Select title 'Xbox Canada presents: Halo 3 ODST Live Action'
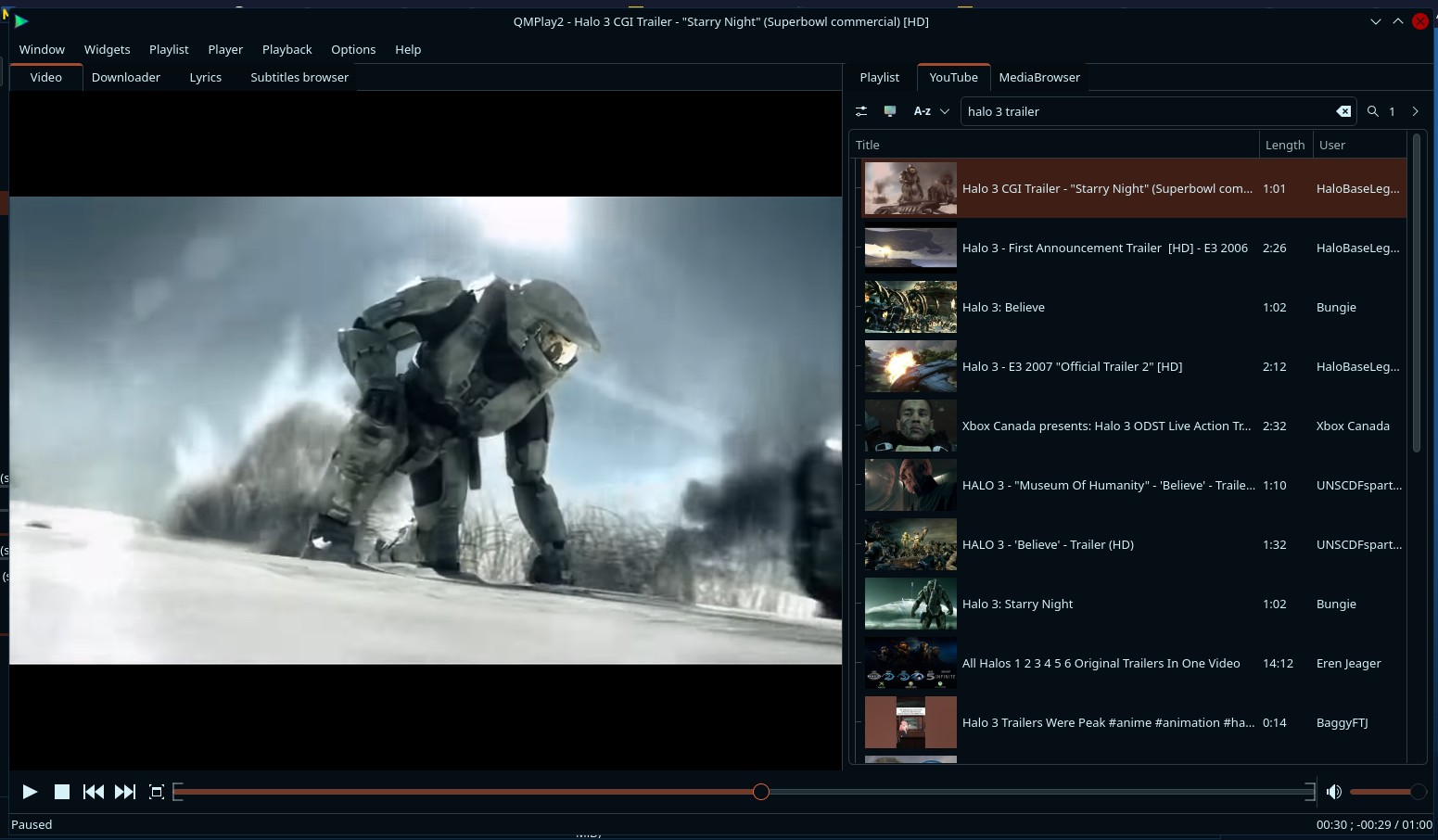The image size is (1438, 840). pos(1107,426)
